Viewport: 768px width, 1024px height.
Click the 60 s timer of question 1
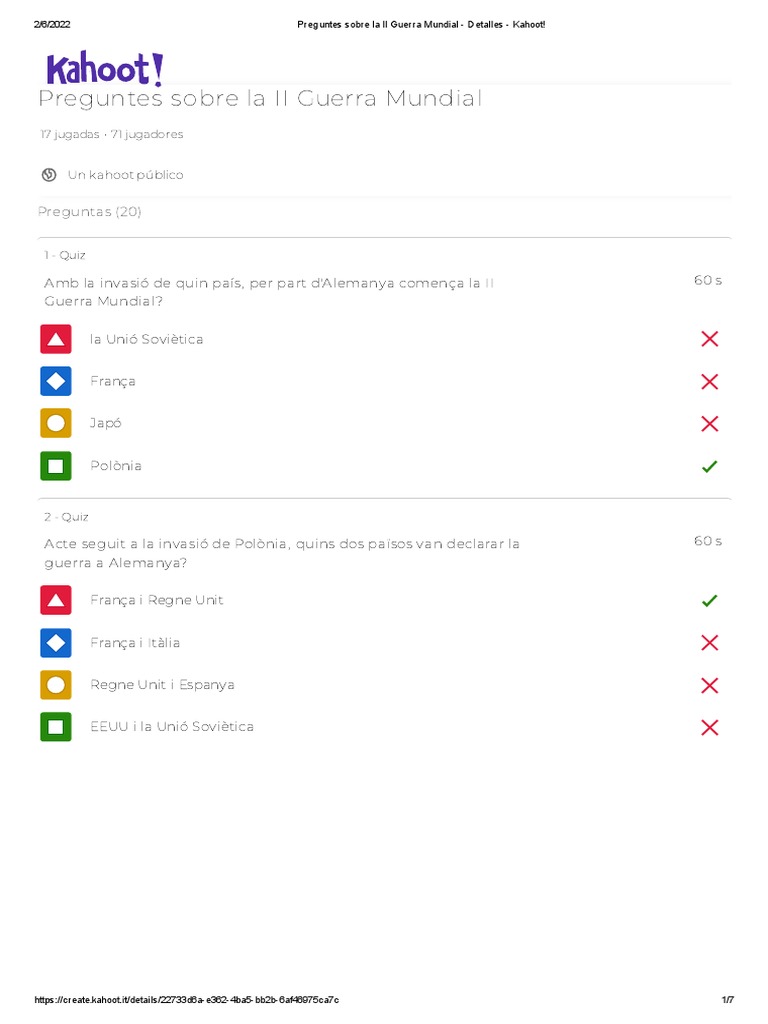pyautogui.click(x=707, y=280)
